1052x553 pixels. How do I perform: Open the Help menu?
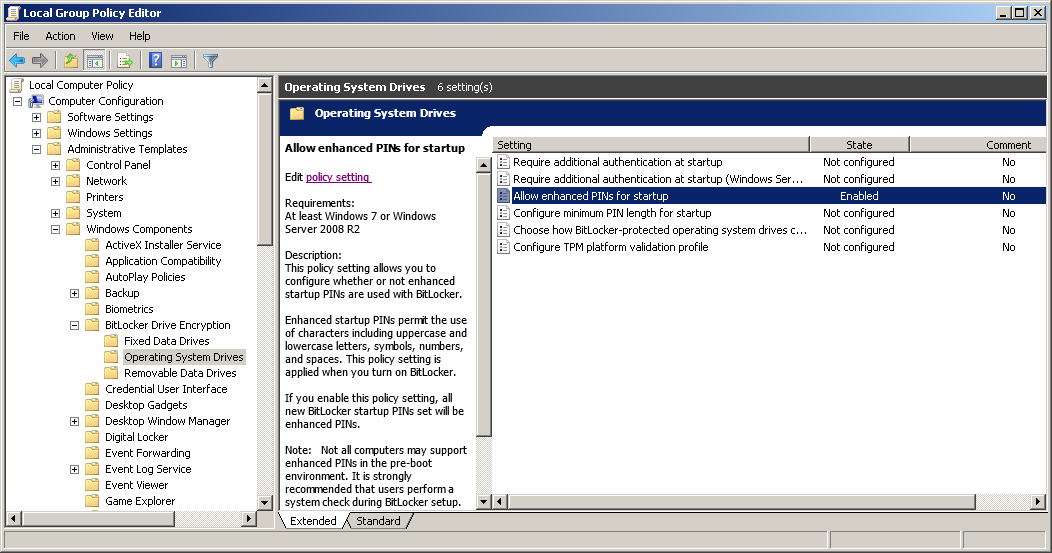click(x=140, y=36)
